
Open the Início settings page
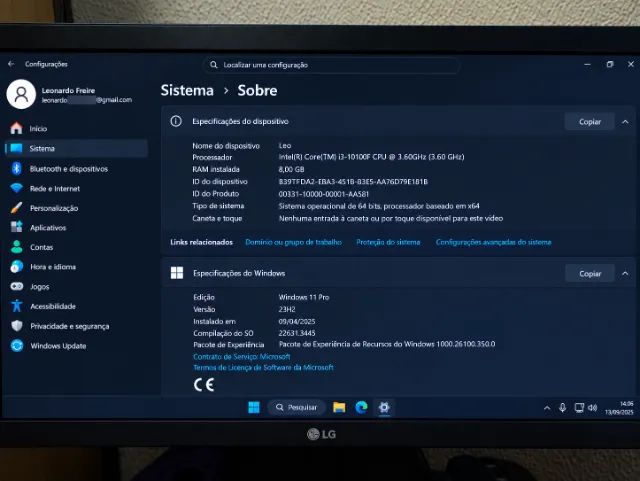coord(77,128)
